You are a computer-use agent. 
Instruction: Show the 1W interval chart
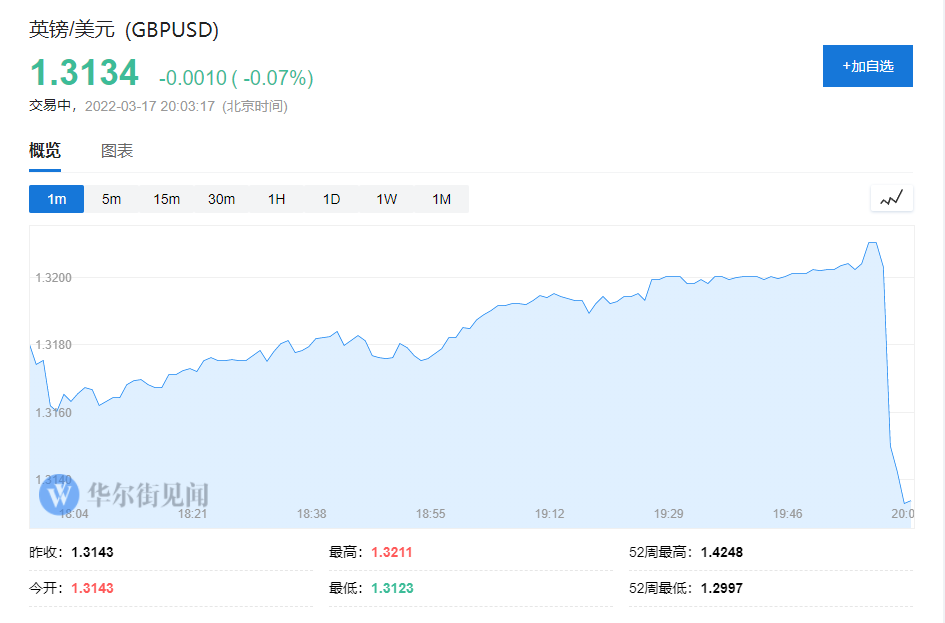(x=386, y=199)
